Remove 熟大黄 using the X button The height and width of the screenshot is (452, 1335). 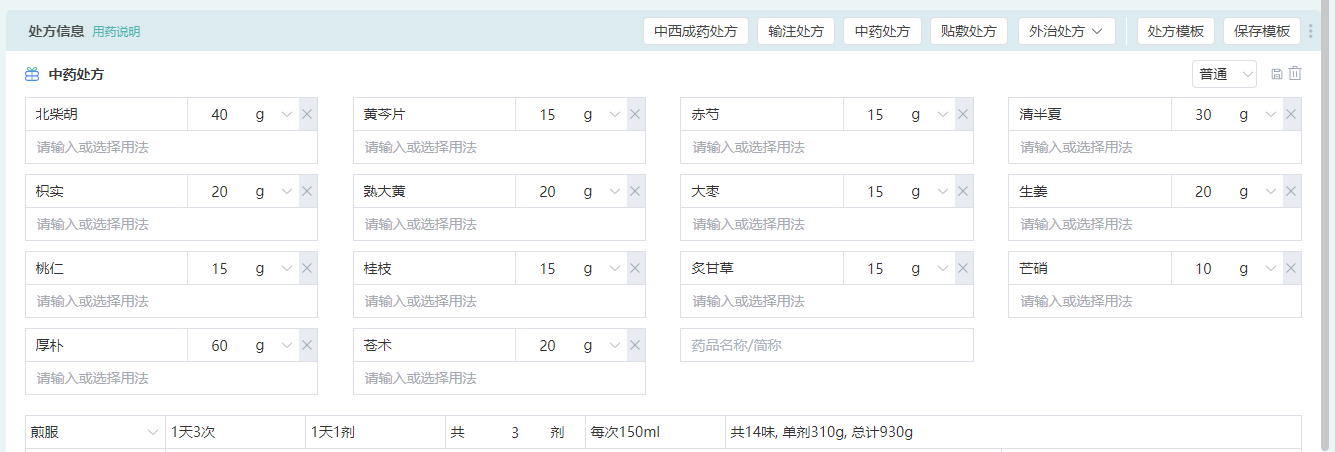pyautogui.click(x=635, y=192)
